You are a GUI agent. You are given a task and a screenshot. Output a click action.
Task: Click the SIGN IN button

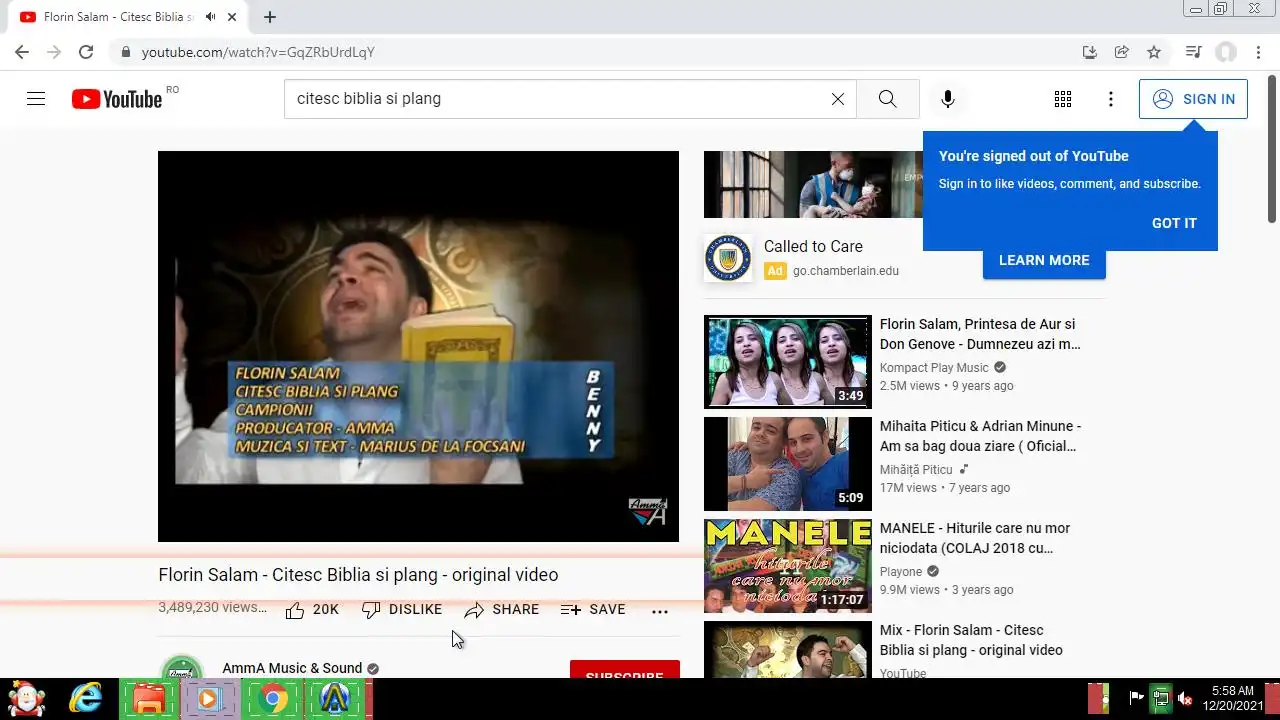pyautogui.click(x=1193, y=99)
